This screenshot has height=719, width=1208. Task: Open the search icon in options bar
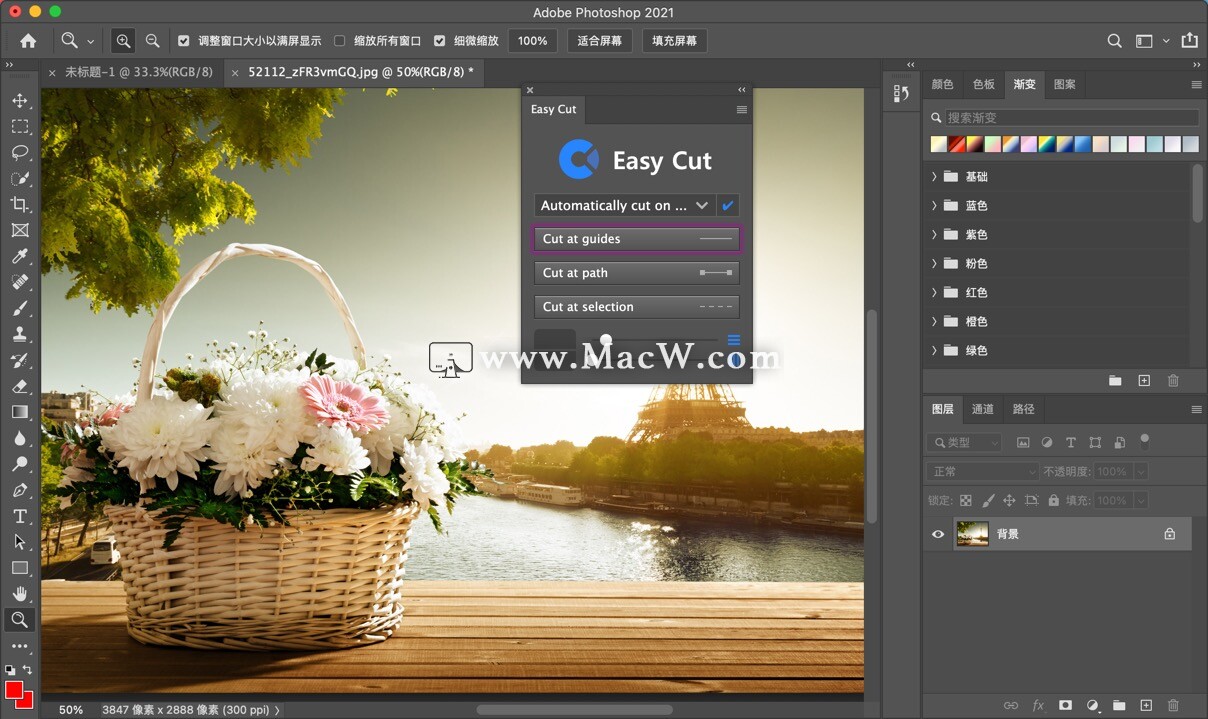click(x=1114, y=41)
